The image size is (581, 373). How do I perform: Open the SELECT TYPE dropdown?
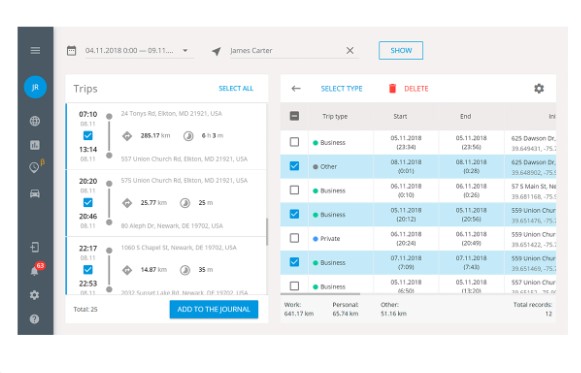(x=341, y=89)
